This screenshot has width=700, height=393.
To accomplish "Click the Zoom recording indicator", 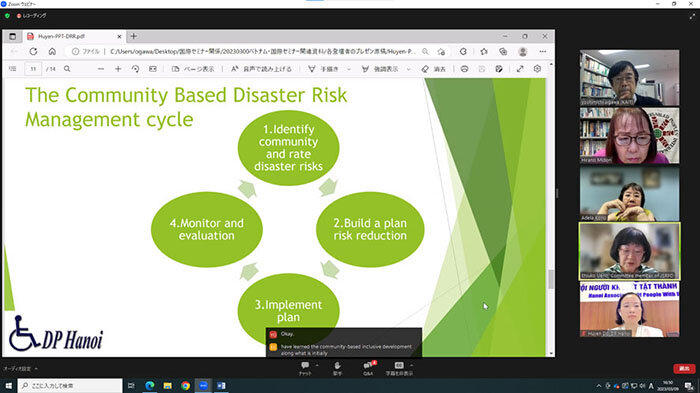I will 32,16.
